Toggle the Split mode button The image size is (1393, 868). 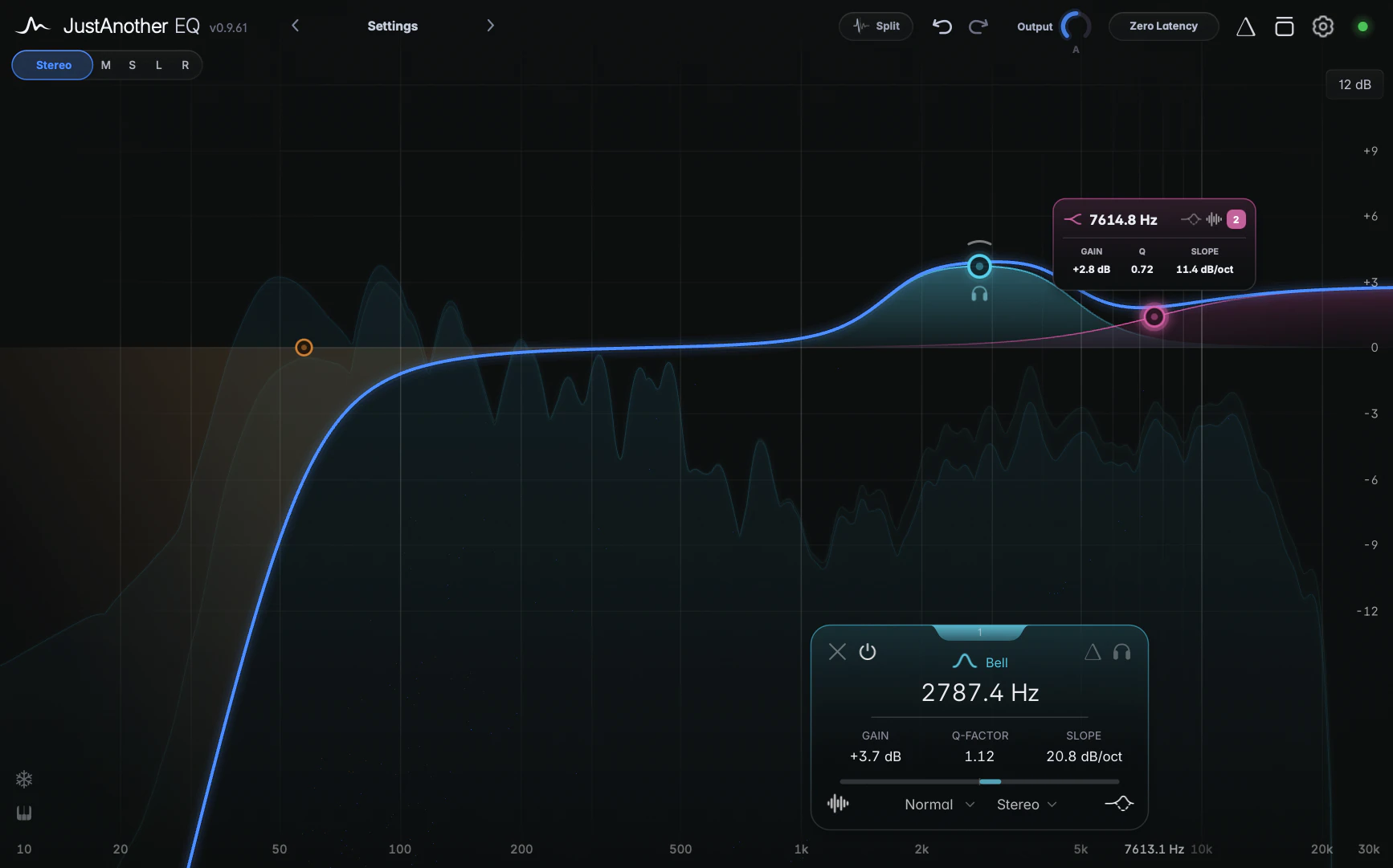[x=876, y=26]
